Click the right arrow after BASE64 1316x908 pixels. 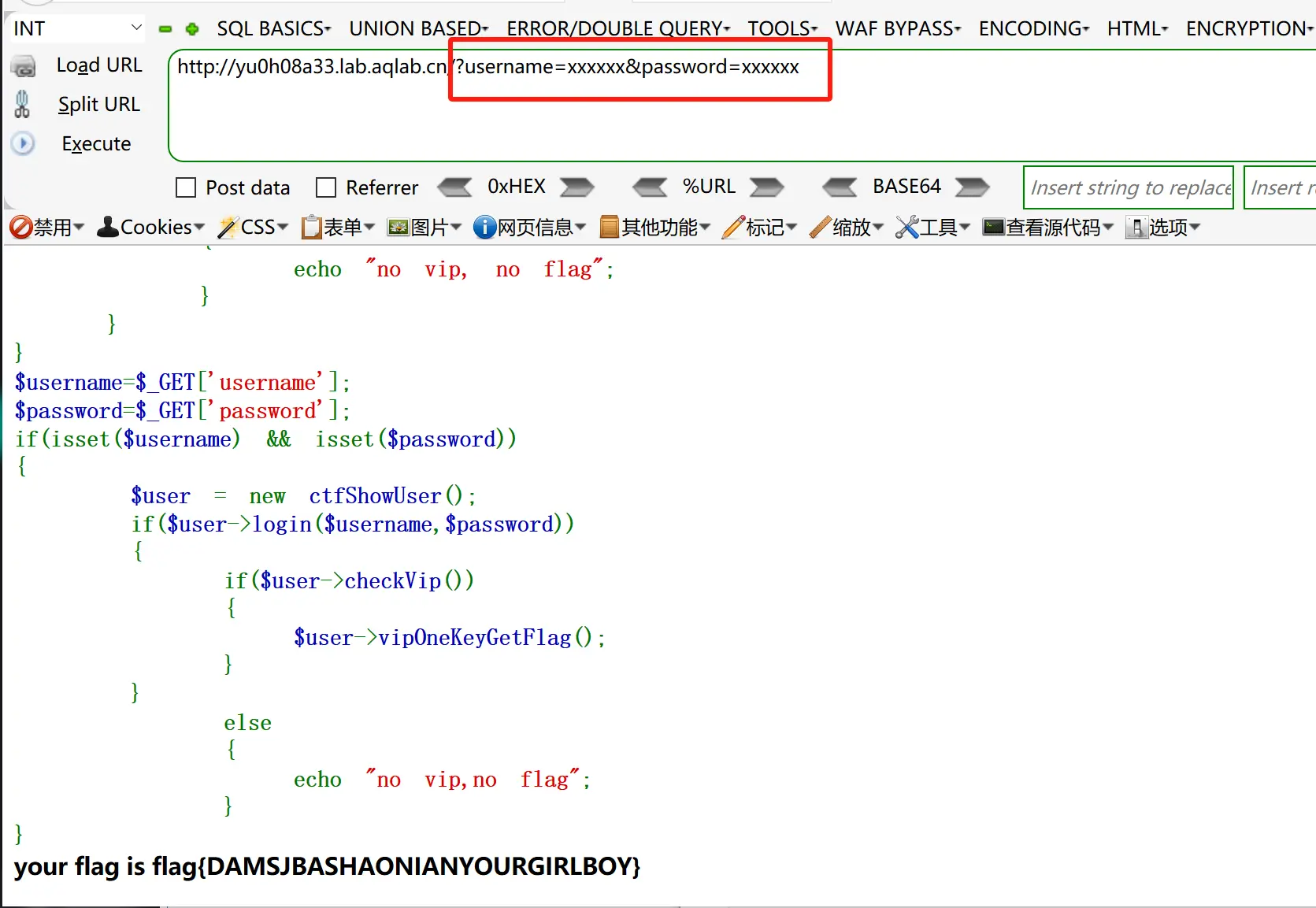(x=972, y=187)
